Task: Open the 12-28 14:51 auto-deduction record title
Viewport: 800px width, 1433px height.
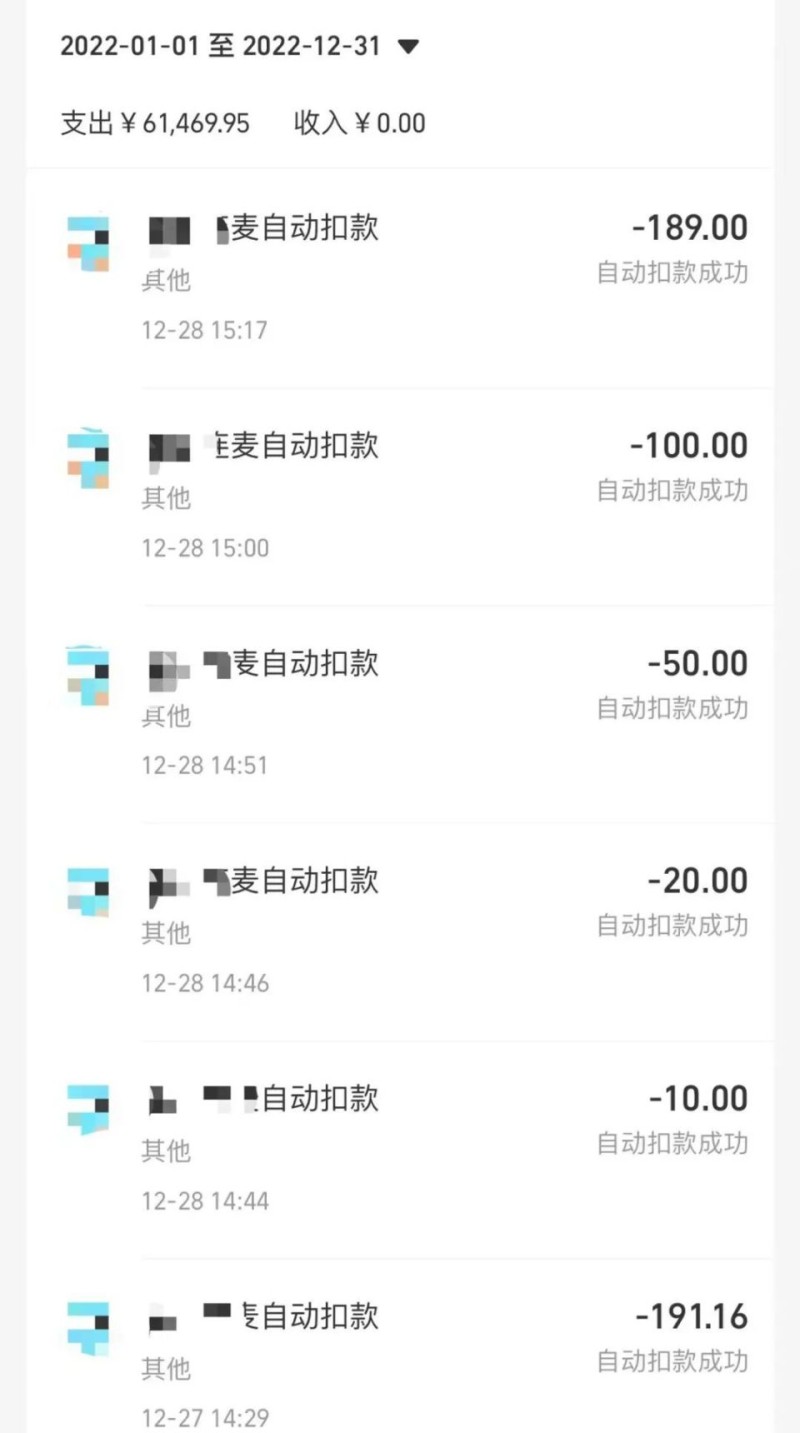Action: point(264,663)
